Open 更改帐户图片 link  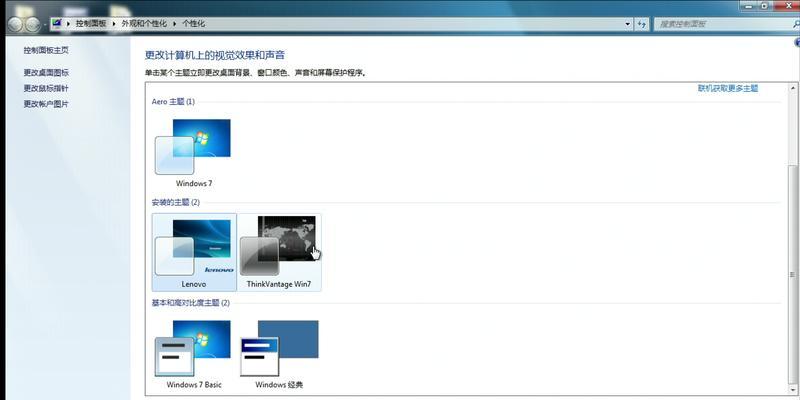pos(46,104)
